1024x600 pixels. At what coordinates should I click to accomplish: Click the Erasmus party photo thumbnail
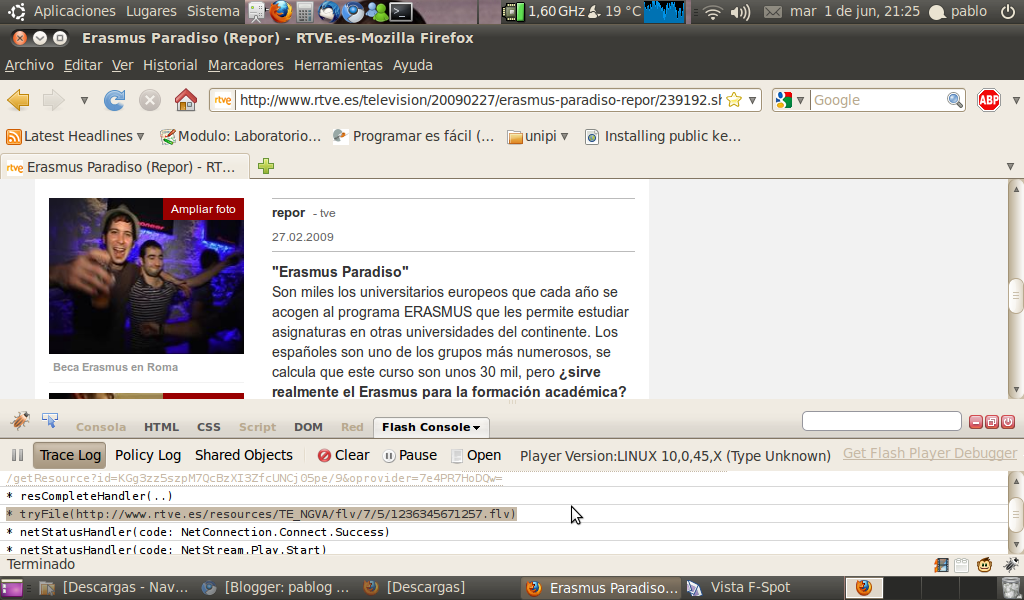[146, 276]
